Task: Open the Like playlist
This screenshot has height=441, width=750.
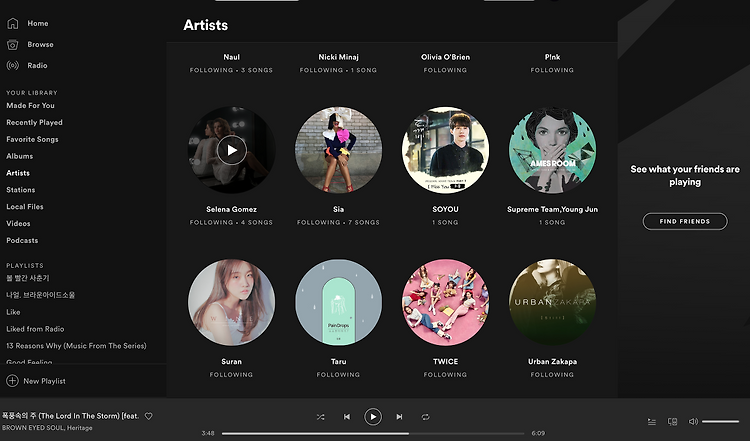Action: pyautogui.click(x=13, y=312)
